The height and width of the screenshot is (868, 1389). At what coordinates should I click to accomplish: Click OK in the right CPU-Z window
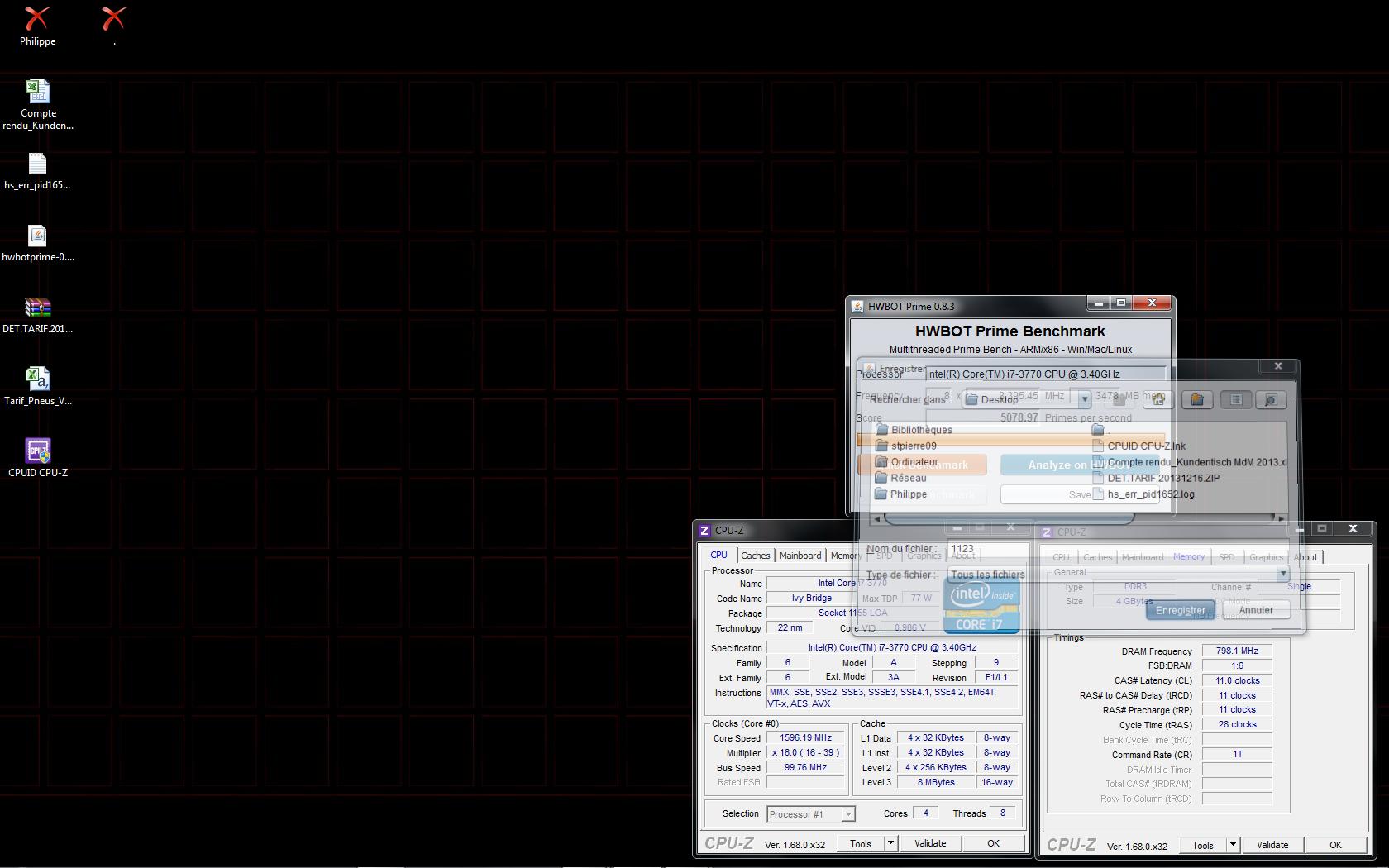pyautogui.click(x=1335, y=845)
